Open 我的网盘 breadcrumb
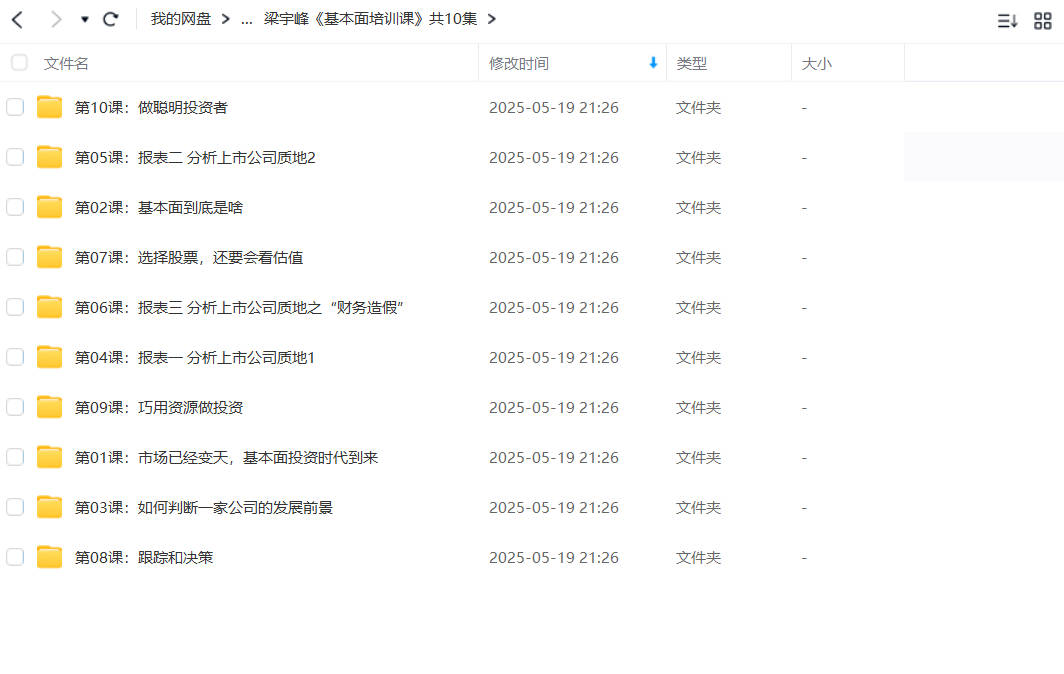Image resolution: width=1064 pixels, height=674 pixels. [180, 19]
